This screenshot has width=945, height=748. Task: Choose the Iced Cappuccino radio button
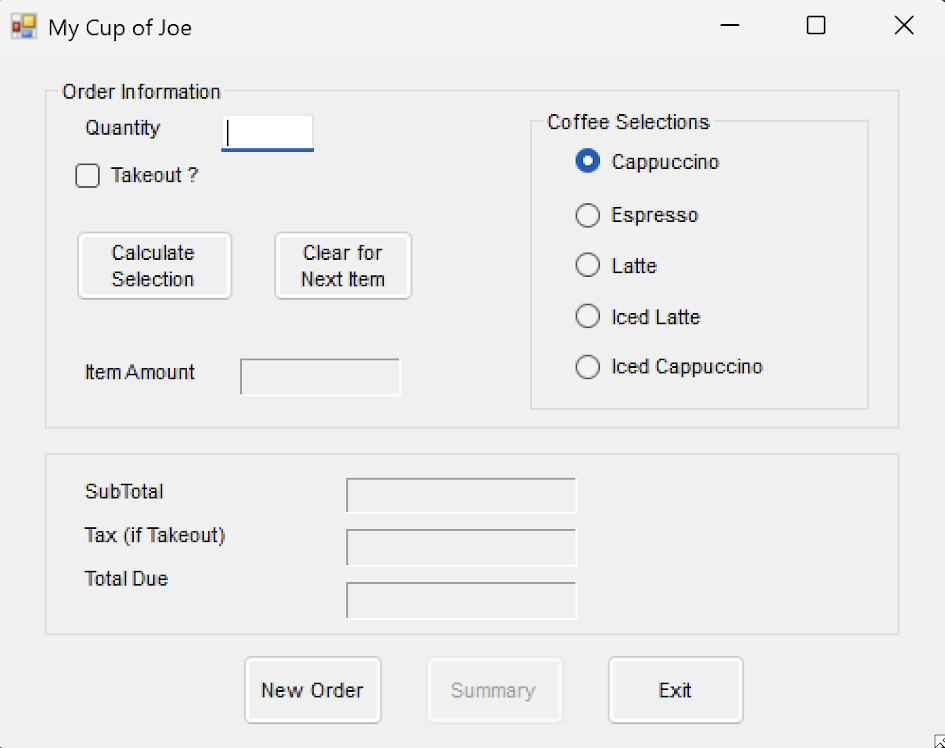[x=588, y=367]
